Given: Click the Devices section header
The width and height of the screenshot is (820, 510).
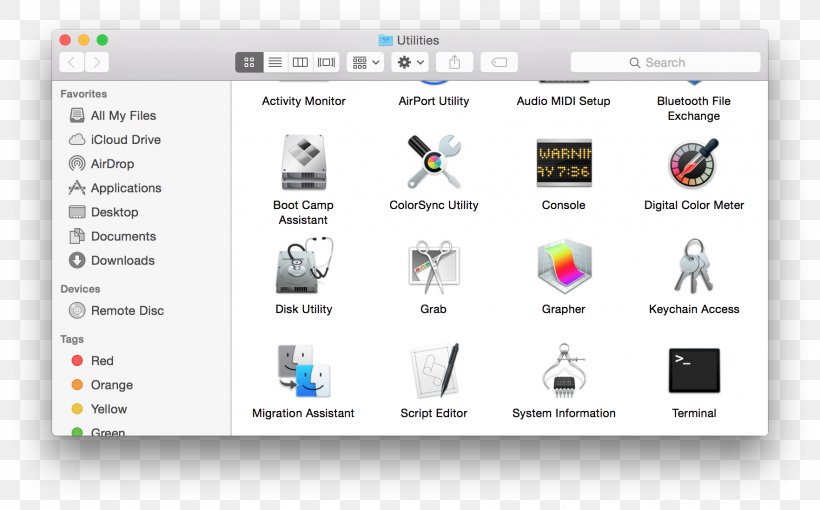Looking at the screenshot, I should click(x=80, y=289).
